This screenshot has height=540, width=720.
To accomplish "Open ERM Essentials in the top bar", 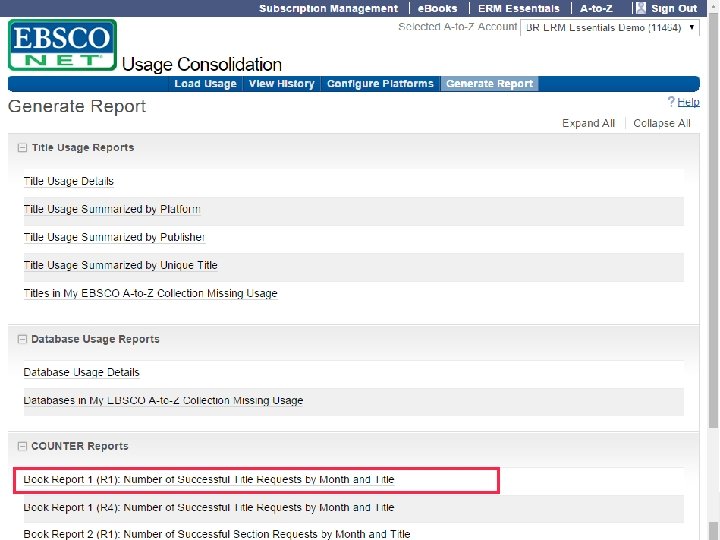I will [x=518, y=8].
